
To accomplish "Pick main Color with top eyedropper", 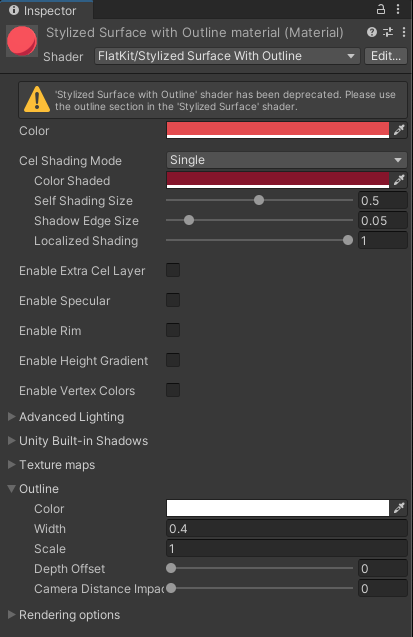I will coord(399,130).
